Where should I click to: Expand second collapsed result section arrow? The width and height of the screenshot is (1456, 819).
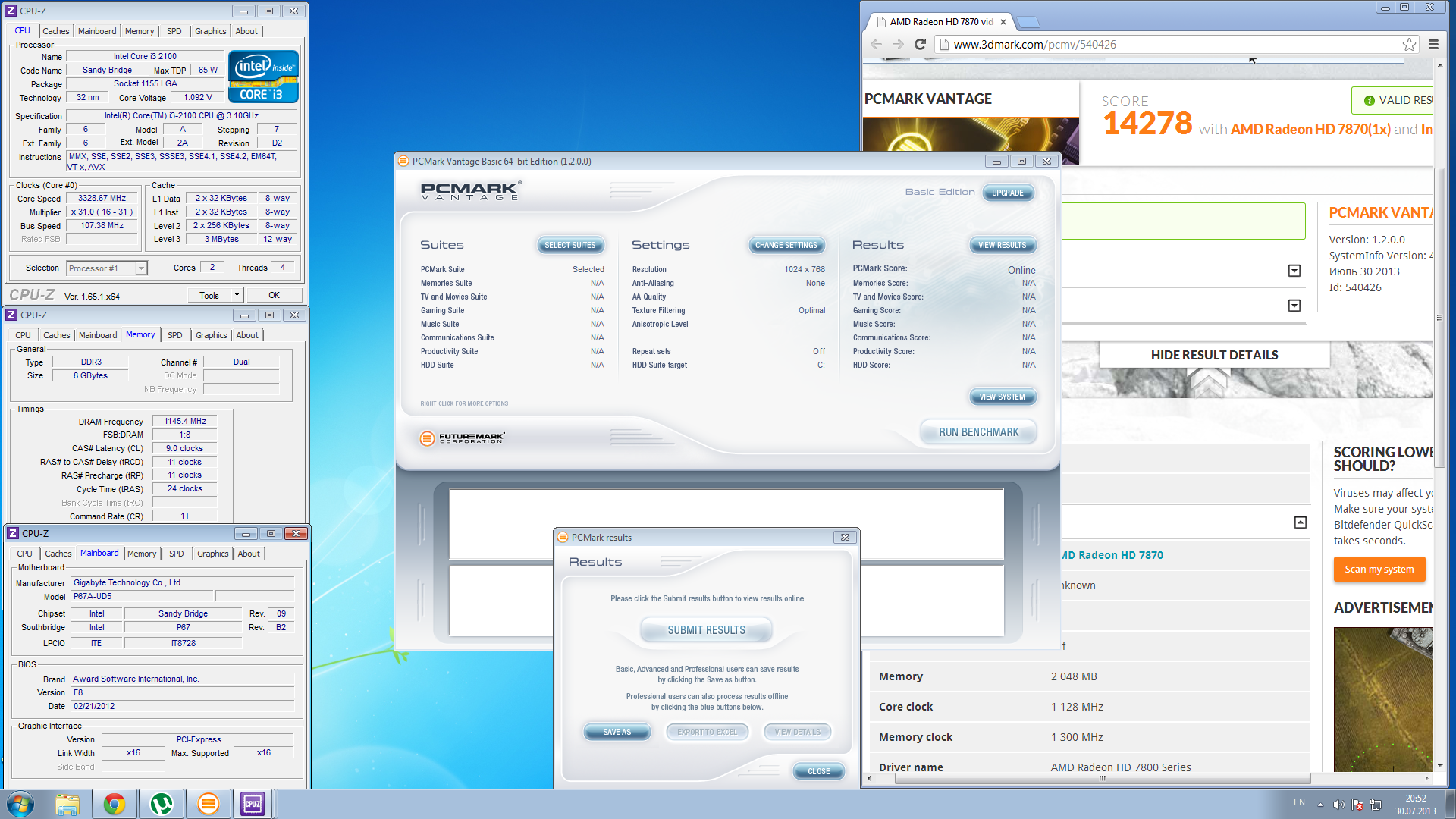point(1294,306)
